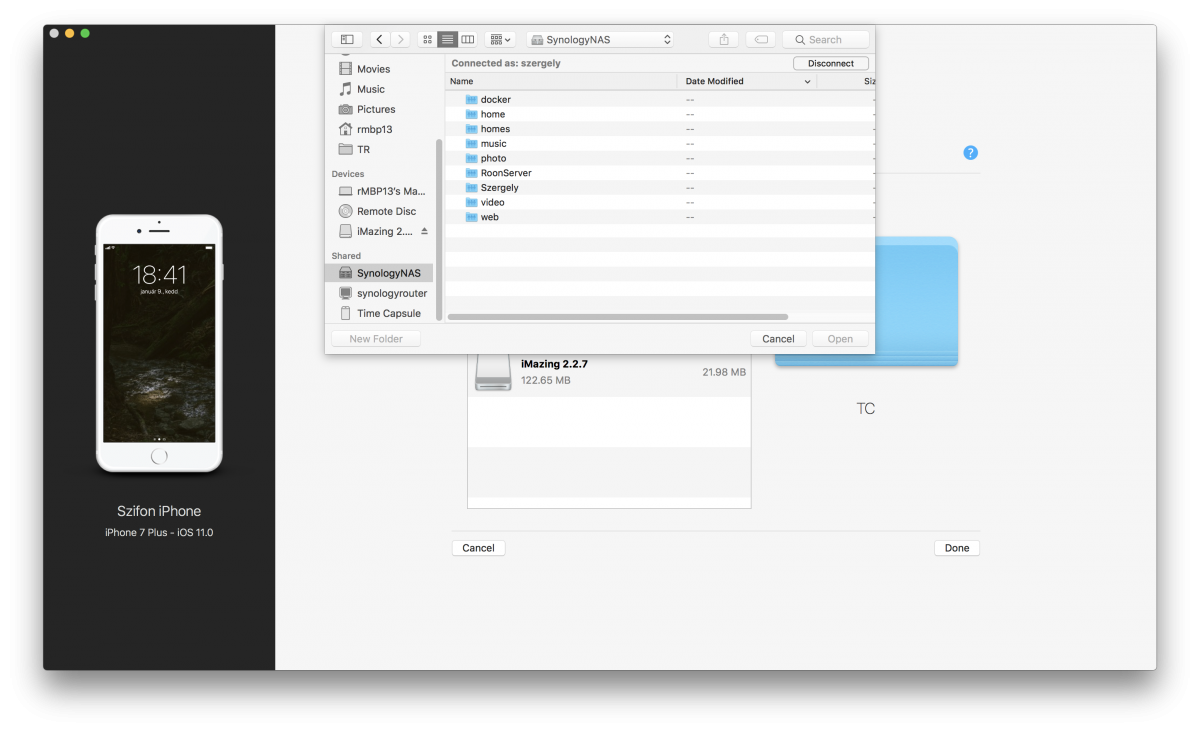Screen dimensions: 1200x732
Task: Click the New Folder button
Action: tap(376, 339)
